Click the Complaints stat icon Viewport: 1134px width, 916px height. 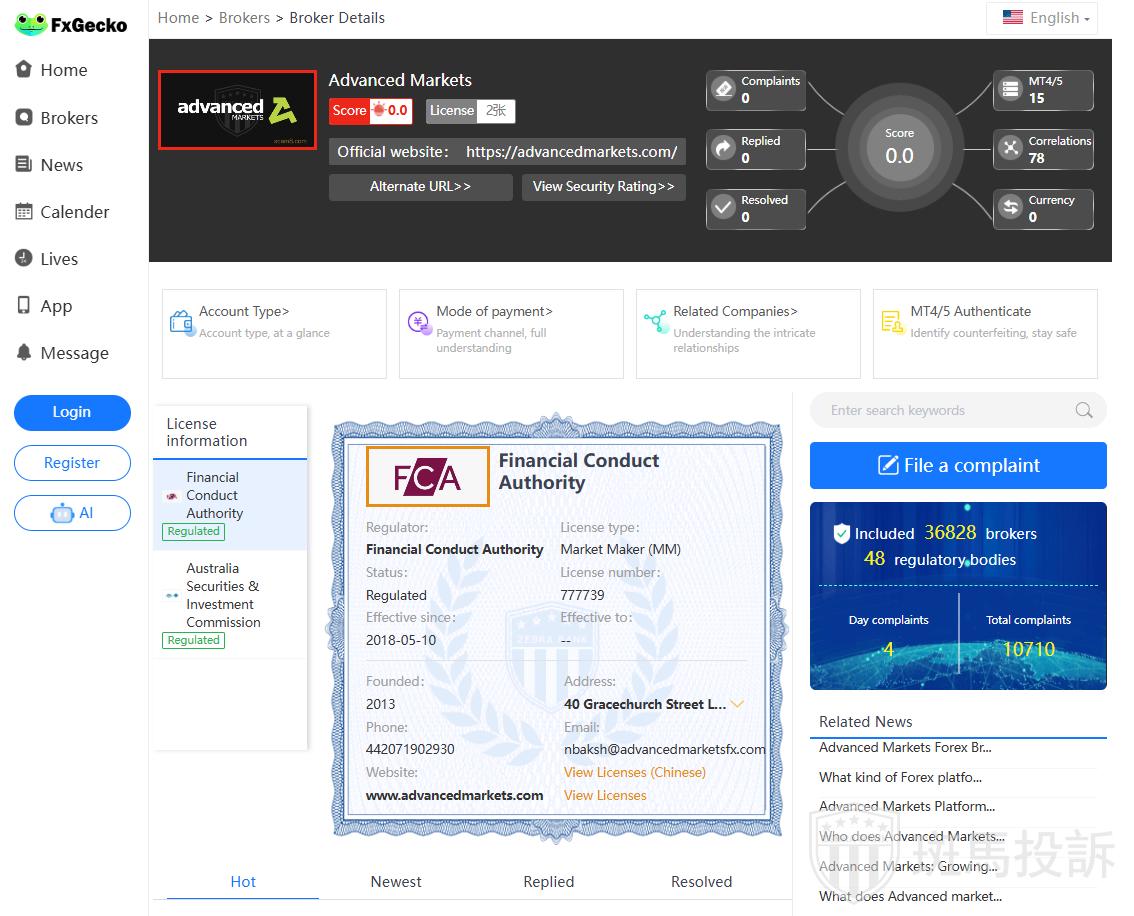coord(723,89)
